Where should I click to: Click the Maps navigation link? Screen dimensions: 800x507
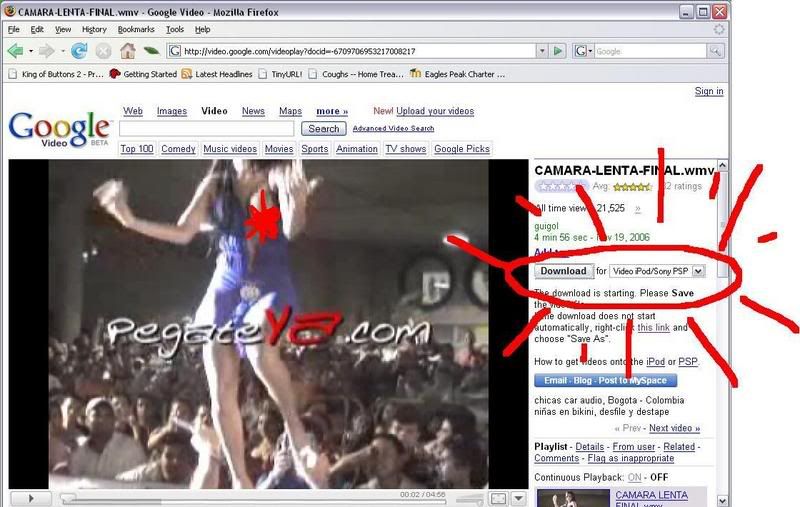[290, 111]
